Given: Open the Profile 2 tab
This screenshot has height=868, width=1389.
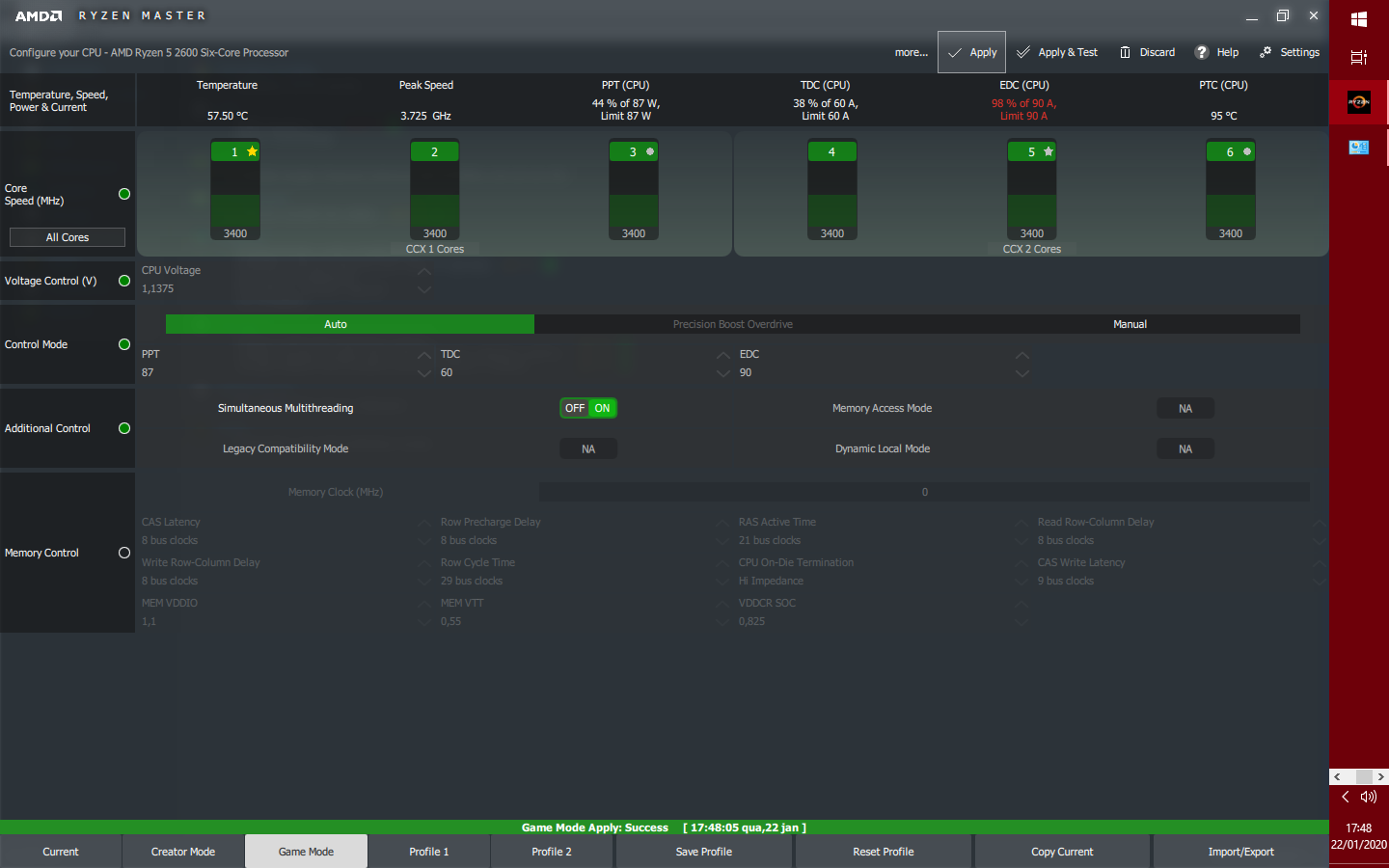Looking at the screenshot, I should click(x=552, y=852).
